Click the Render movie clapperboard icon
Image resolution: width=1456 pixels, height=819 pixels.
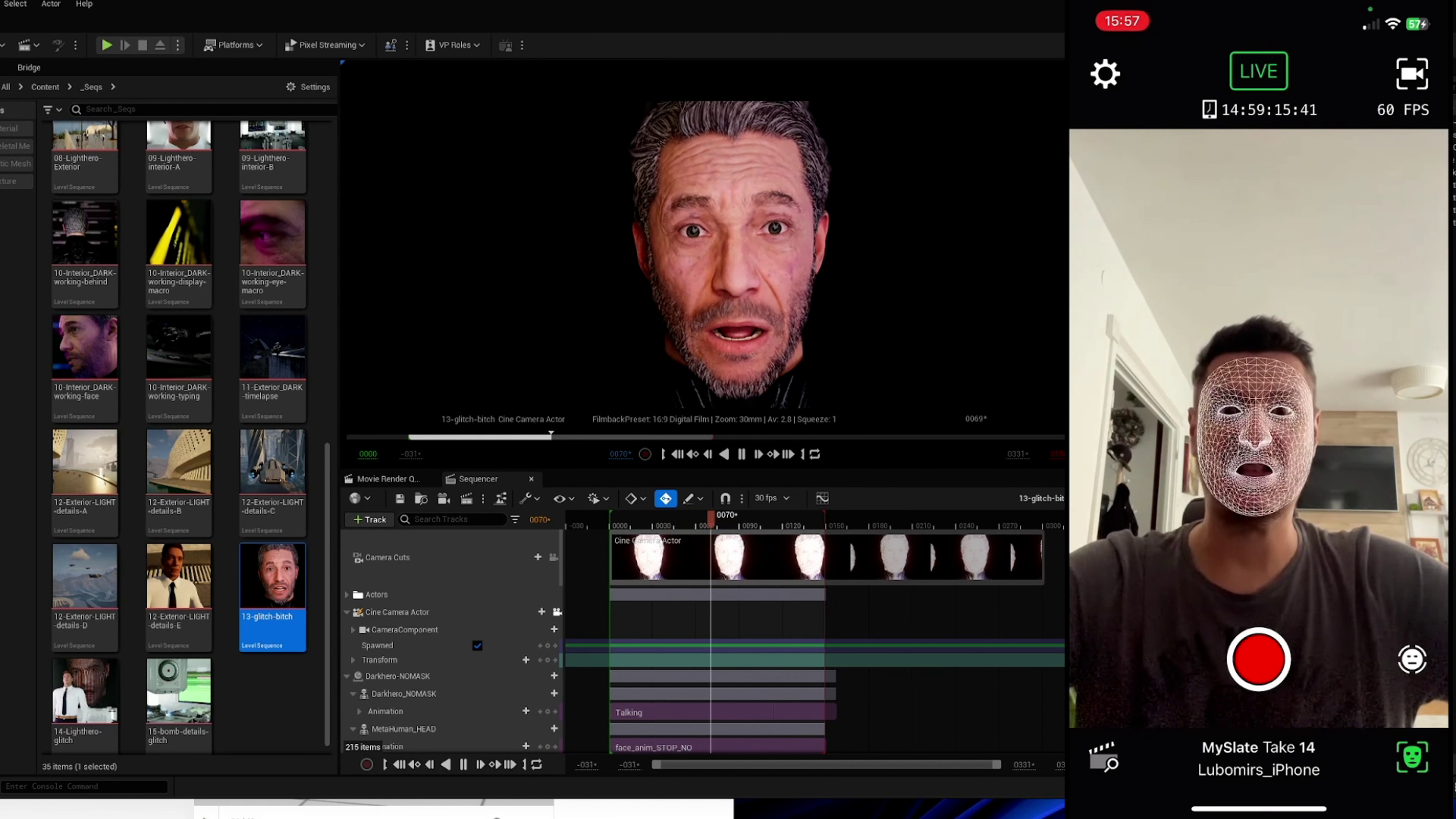click(466, 499)
